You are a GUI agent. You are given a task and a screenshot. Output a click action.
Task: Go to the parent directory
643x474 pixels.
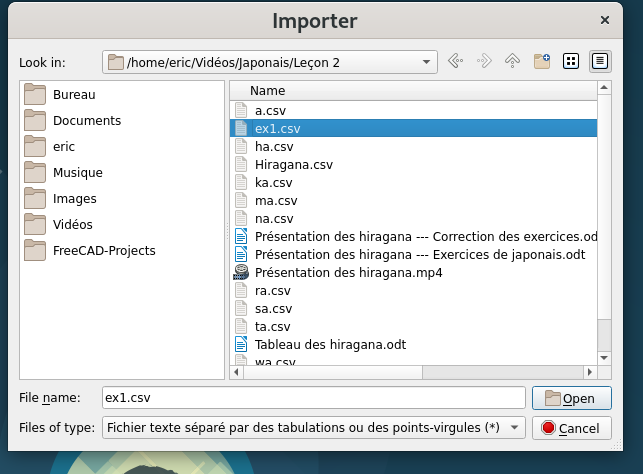coord(513,62)
